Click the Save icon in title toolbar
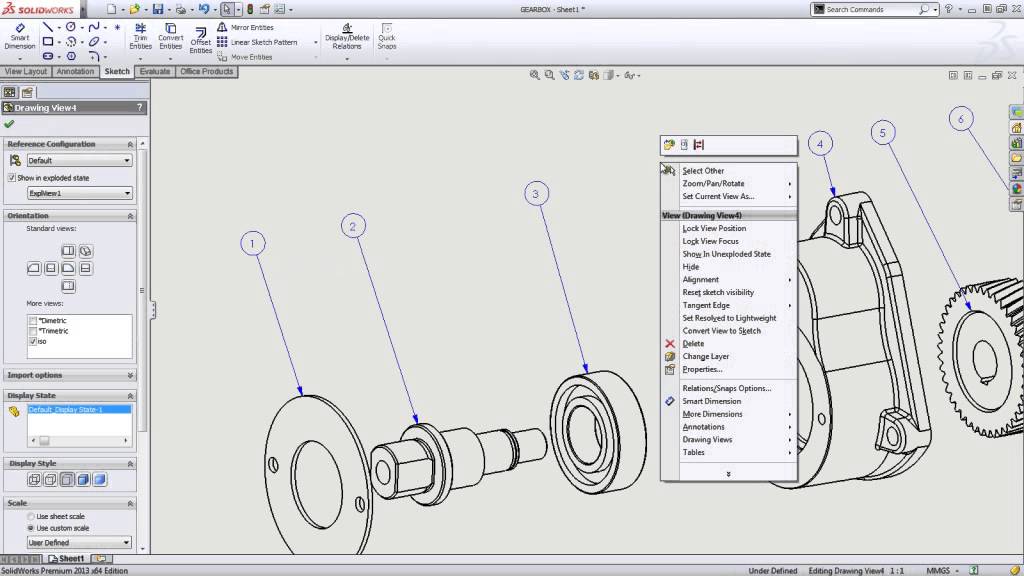This screenshot has height=576, width=1024. 158,9
